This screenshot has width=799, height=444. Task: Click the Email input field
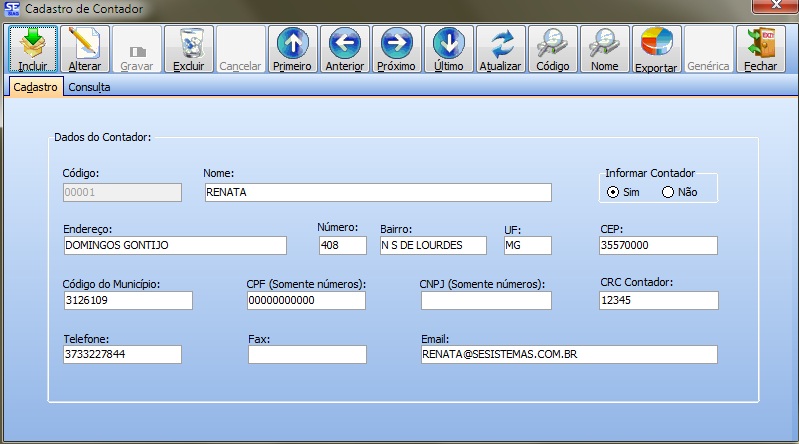568,354
